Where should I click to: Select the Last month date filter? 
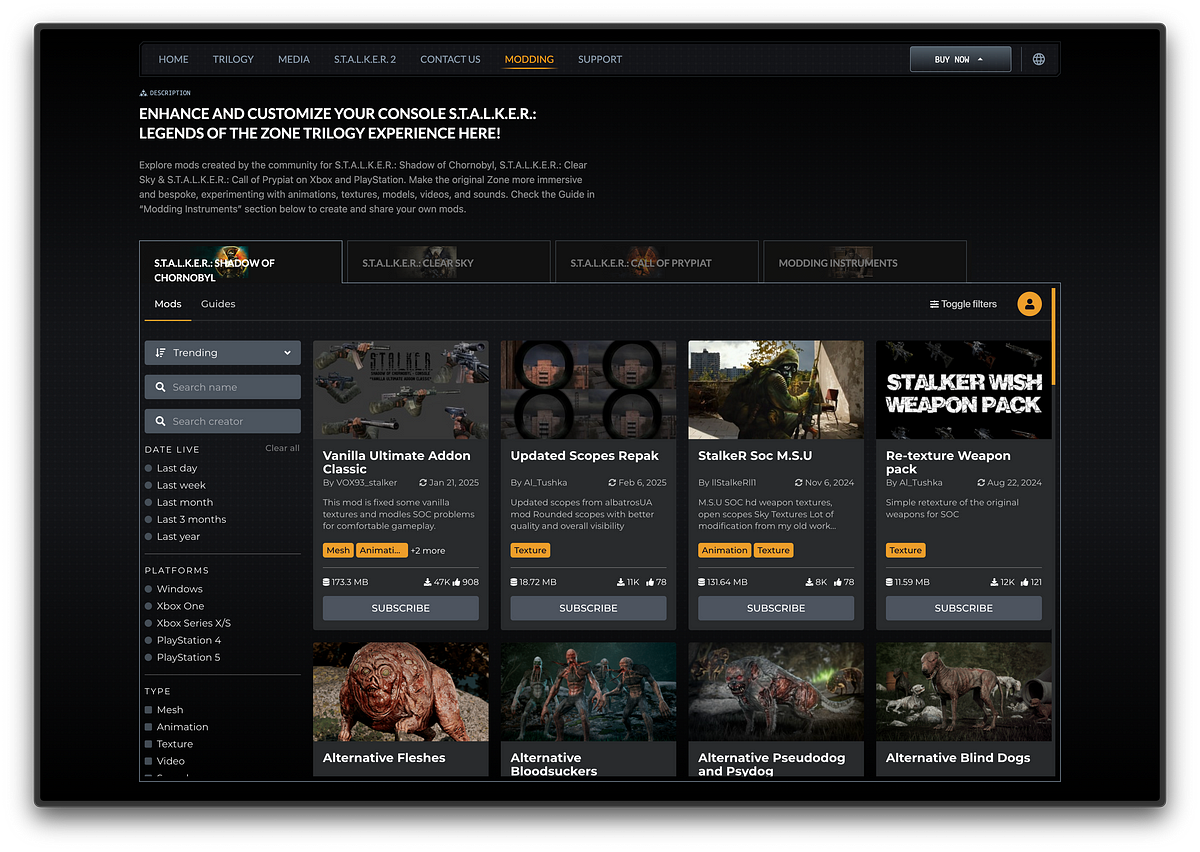coord(179,502)
